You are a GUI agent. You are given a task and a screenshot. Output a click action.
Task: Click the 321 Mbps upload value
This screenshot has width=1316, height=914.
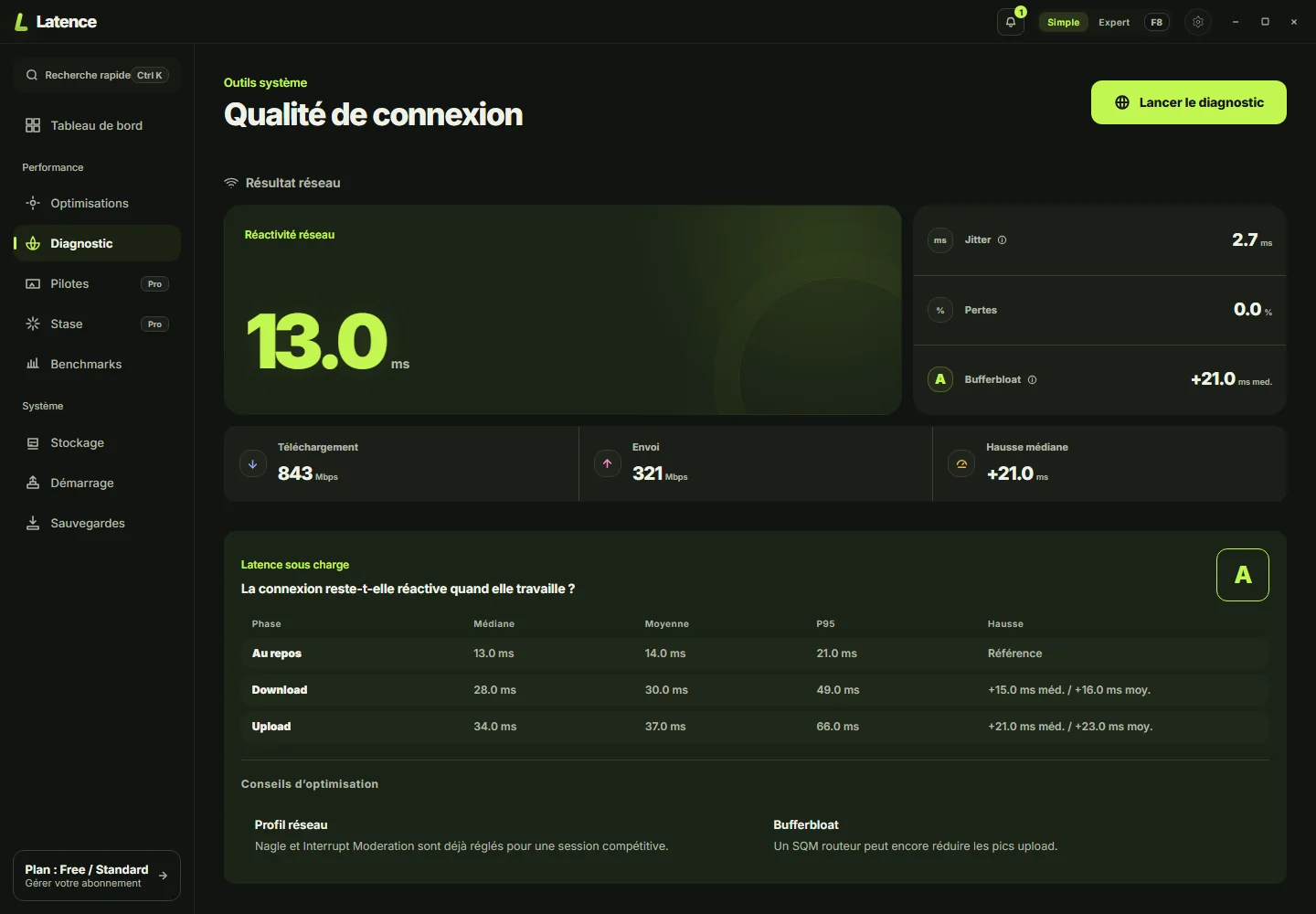coord(660,473)
